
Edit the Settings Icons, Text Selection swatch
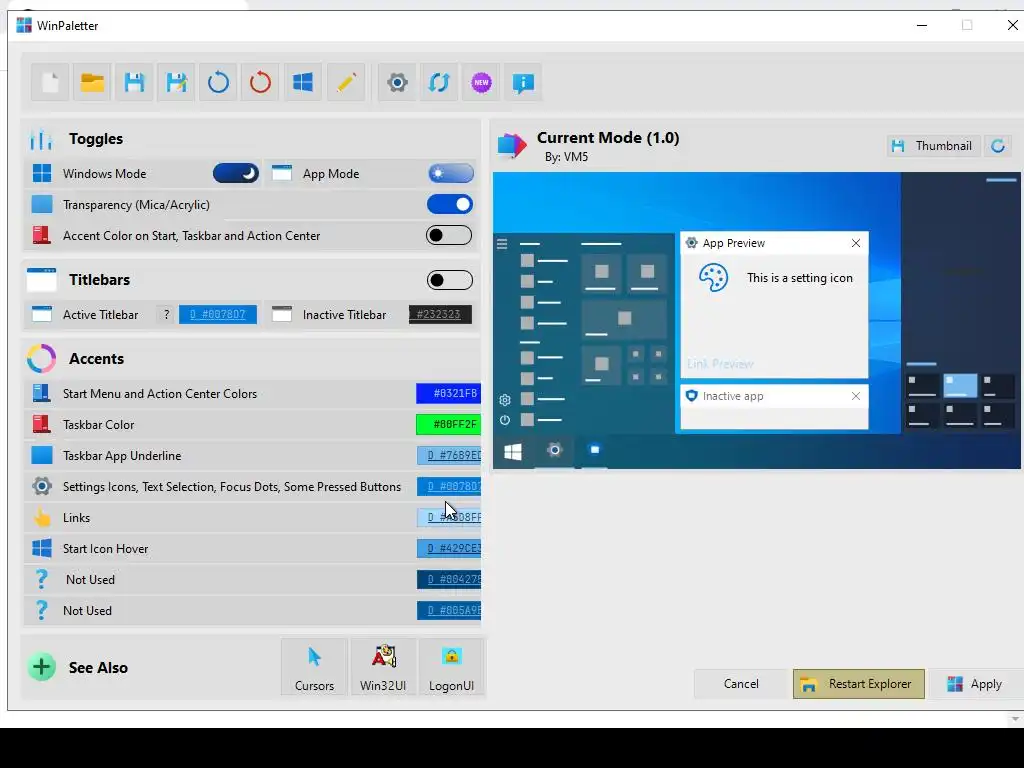[x=449, y=487]
